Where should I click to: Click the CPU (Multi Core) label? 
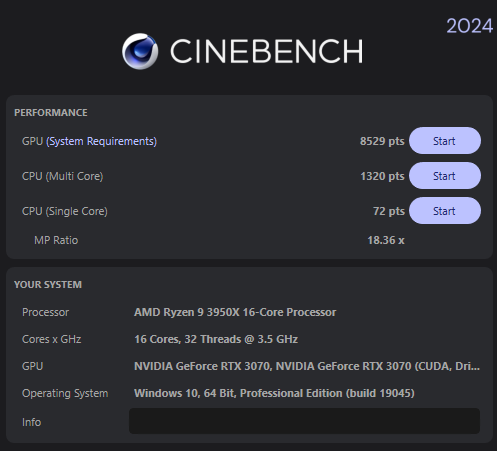click(x=63, y=176)
